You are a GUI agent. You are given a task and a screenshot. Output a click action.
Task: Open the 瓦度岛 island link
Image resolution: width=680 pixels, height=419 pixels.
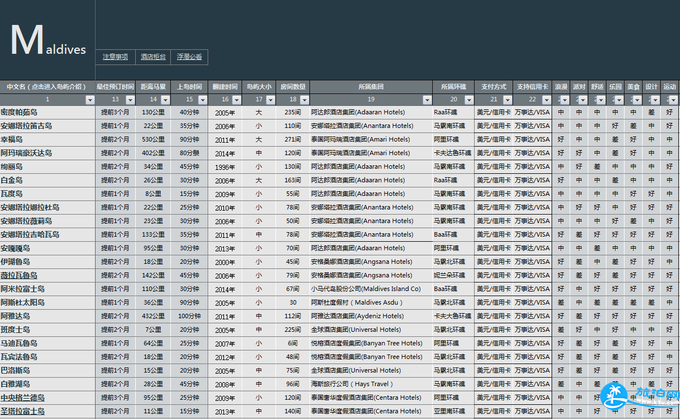12,193
